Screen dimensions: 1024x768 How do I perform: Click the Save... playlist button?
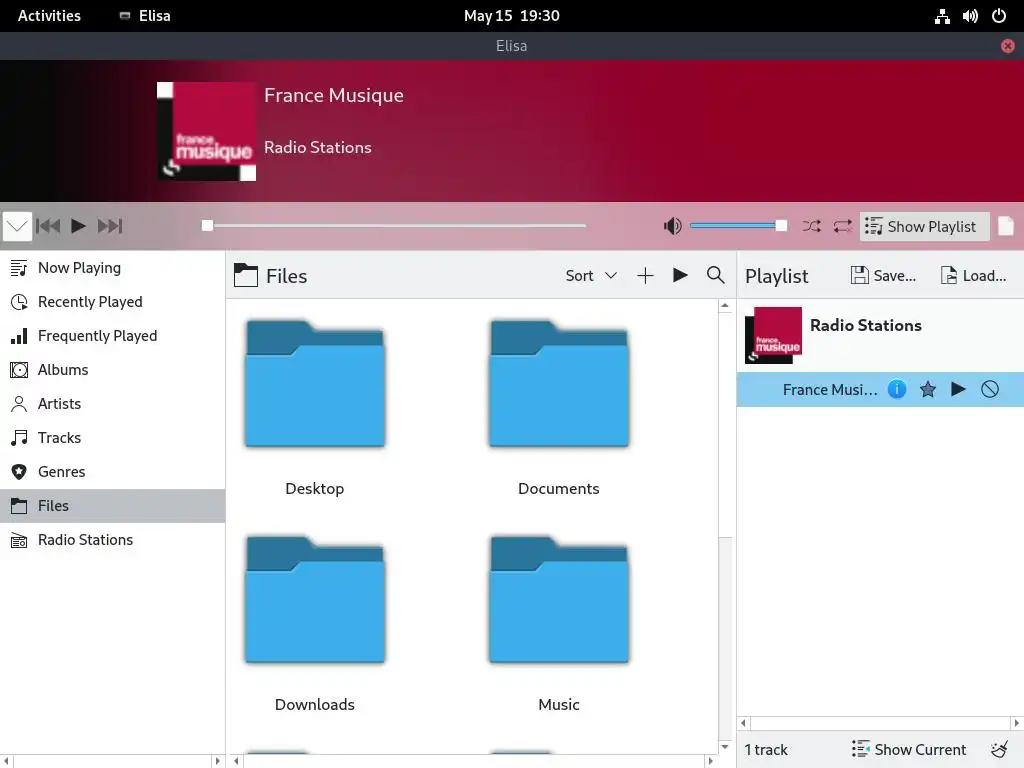click(884, 276)
